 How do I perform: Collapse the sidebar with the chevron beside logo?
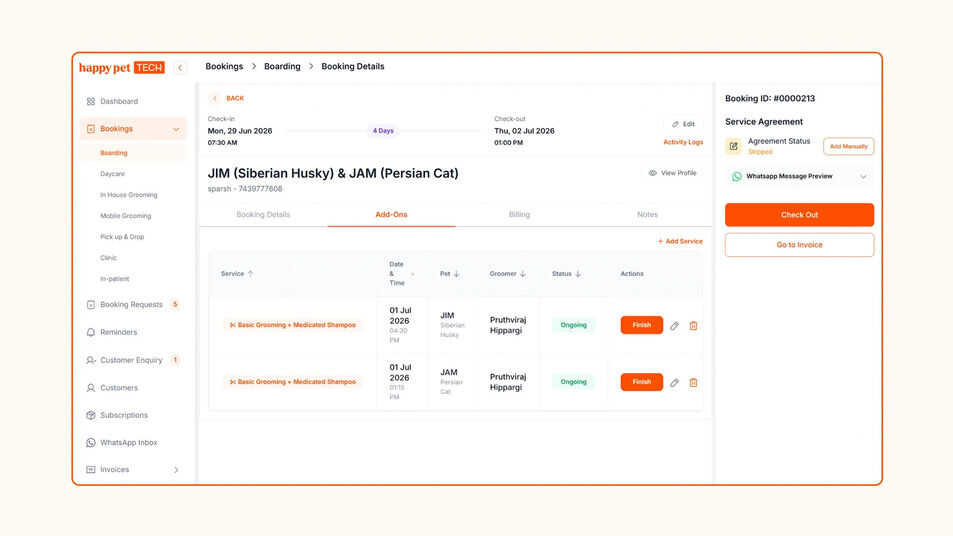180,67
